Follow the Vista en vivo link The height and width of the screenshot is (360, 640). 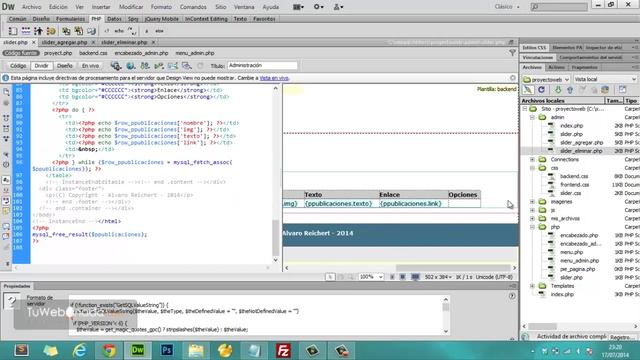274,78
